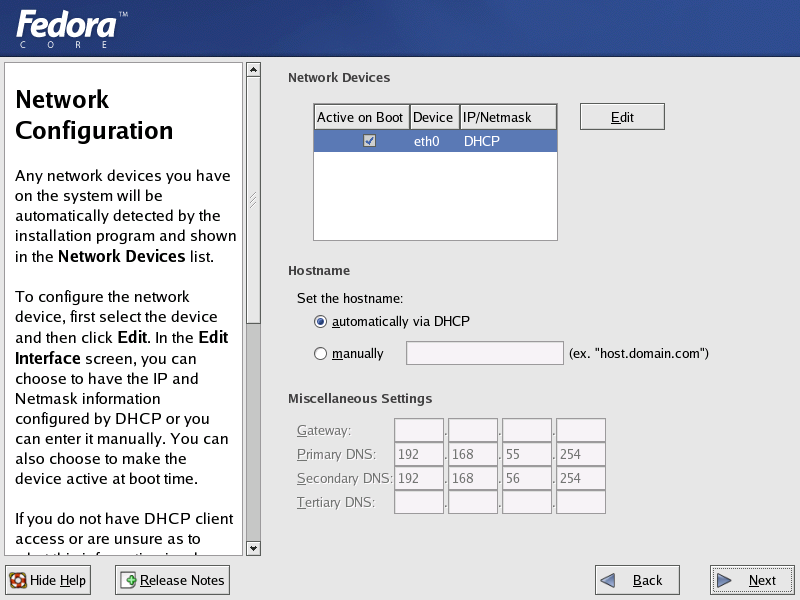Click the Gateway label
800x600 pixels.
[324, 431]
